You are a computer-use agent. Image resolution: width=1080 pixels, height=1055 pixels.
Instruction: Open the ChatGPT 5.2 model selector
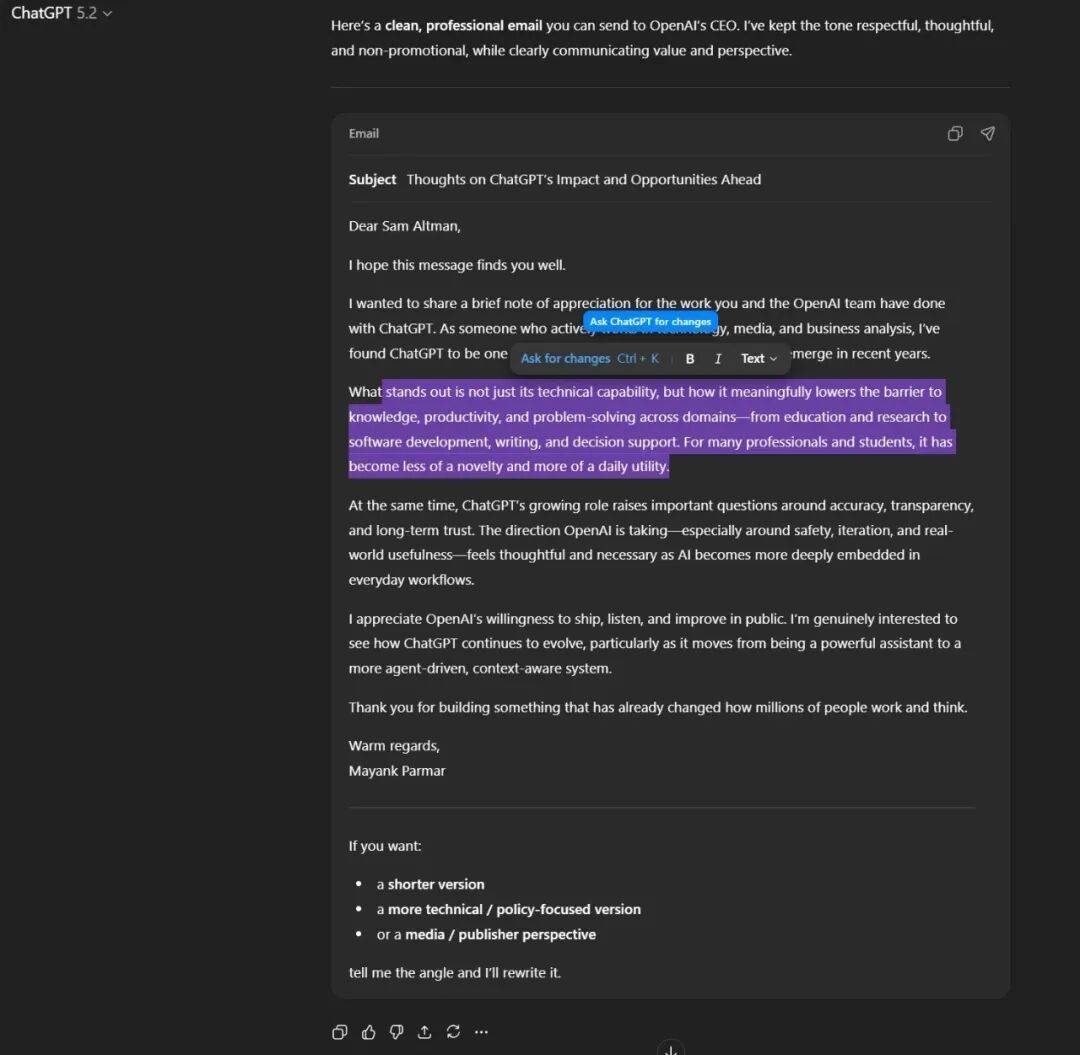(x=61, y=13)
